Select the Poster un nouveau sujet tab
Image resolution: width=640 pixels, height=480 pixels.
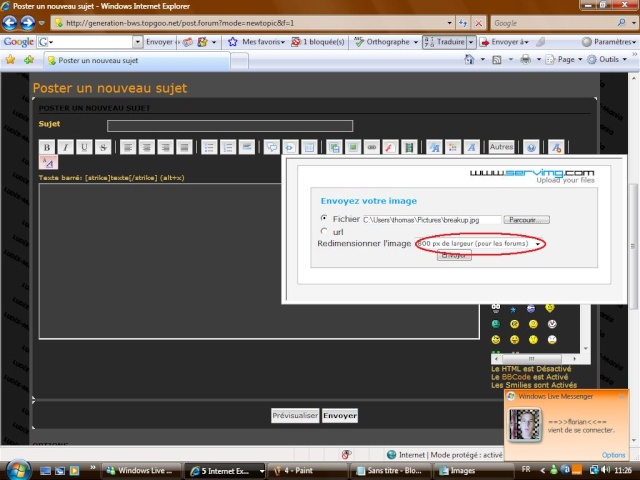point(137,60)
